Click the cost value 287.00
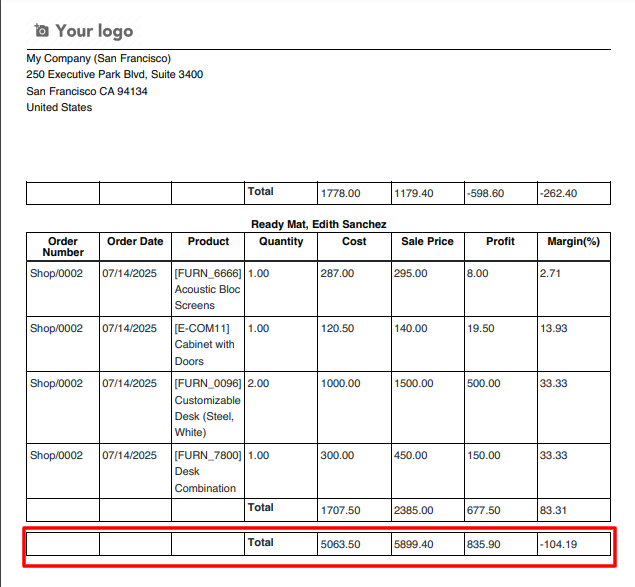Screen dimensions: 635x587 point(337,273)
